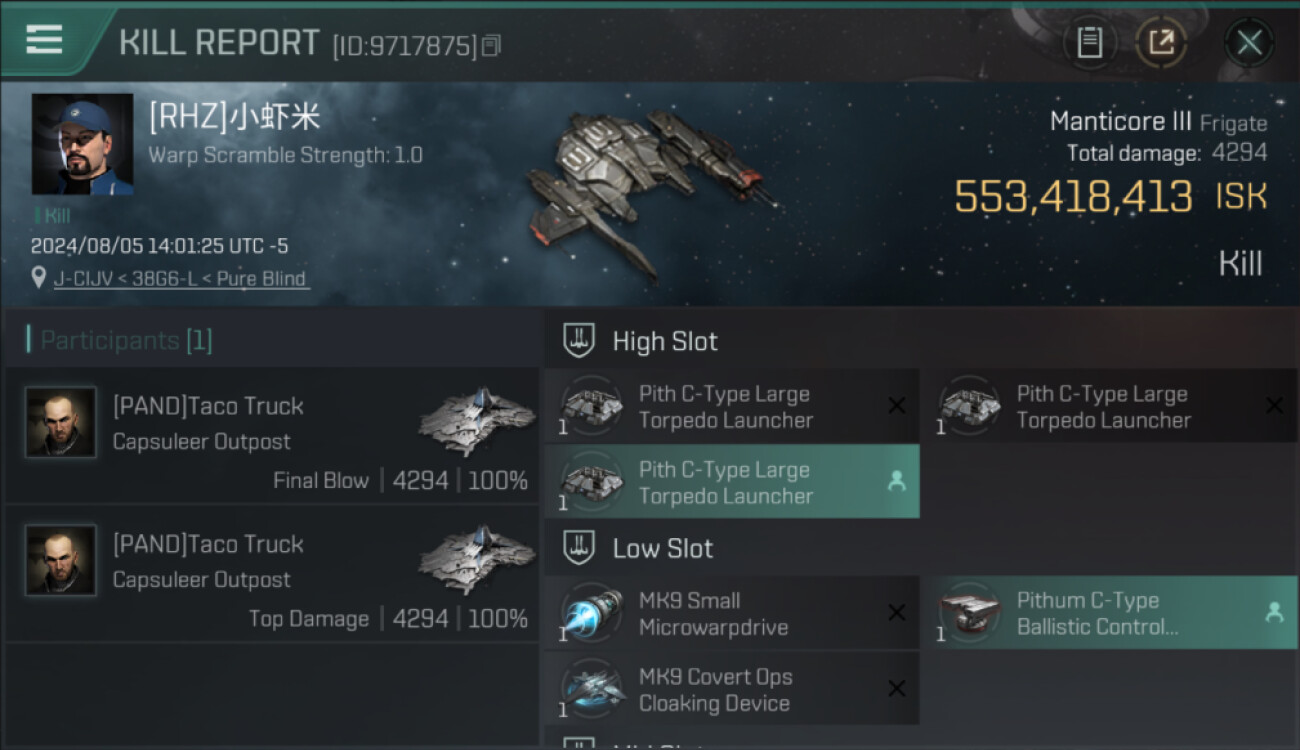1300x750 pixels.
Task: Click the person icon on Pithum Ballistic Control
Action: pos(1274,613)
